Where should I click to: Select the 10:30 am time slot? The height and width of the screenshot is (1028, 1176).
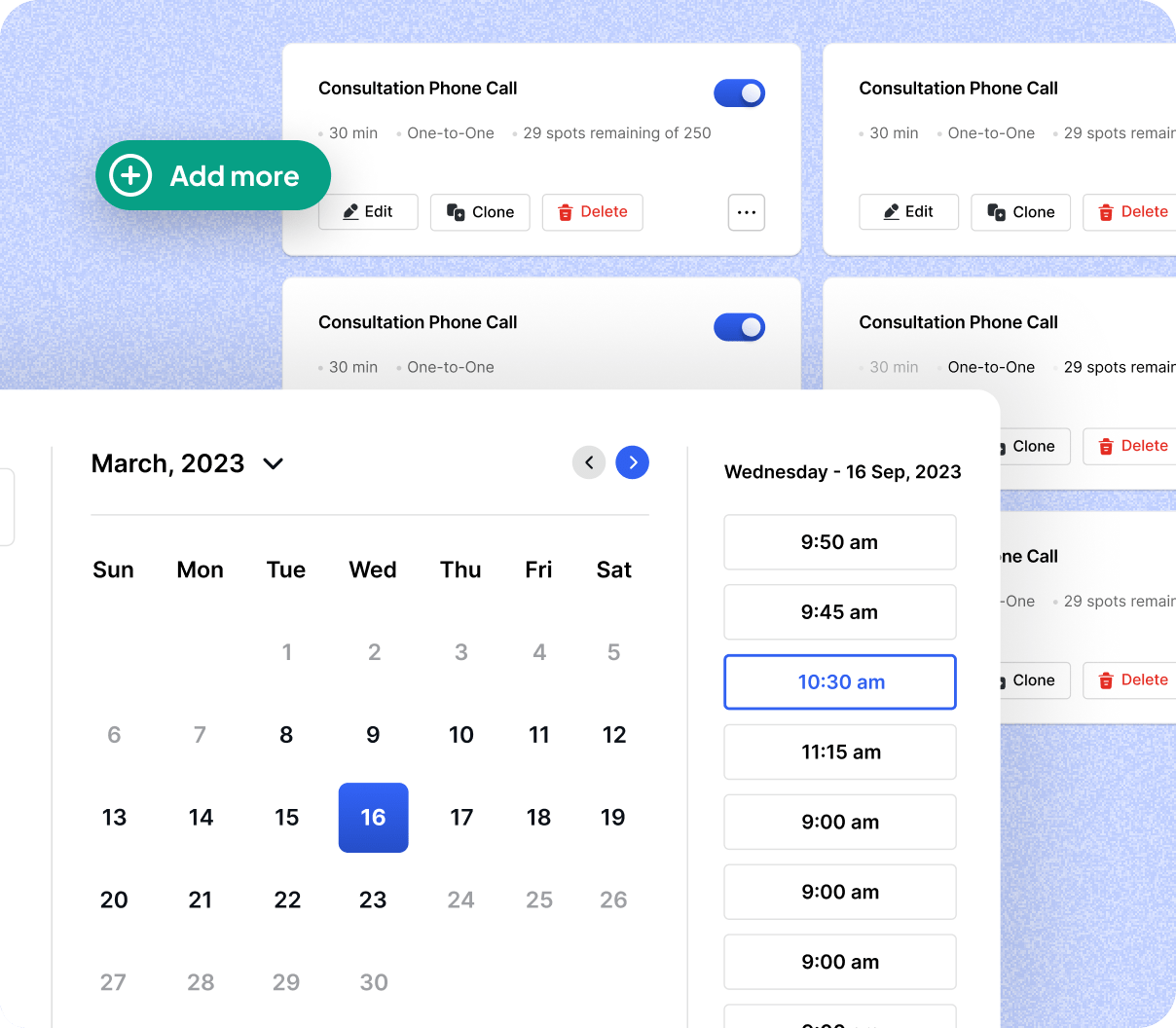[x=840, y=682]
